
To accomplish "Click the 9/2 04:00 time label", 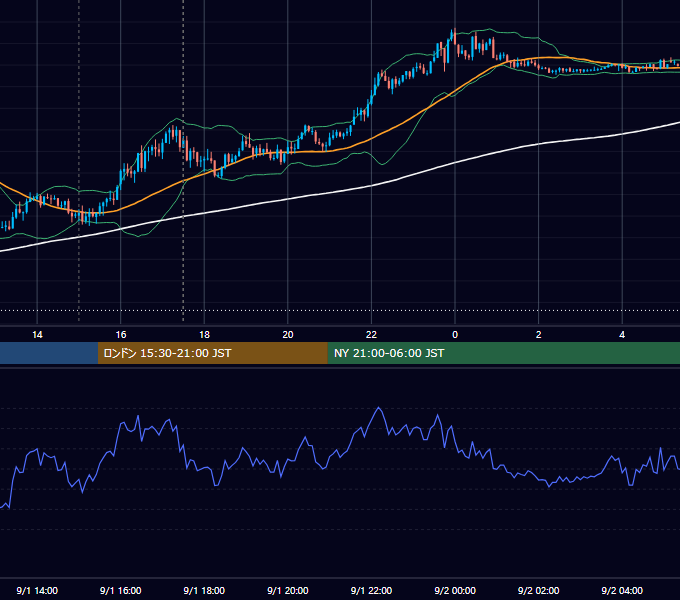I will pyautogui.click(x=622, y=590).
